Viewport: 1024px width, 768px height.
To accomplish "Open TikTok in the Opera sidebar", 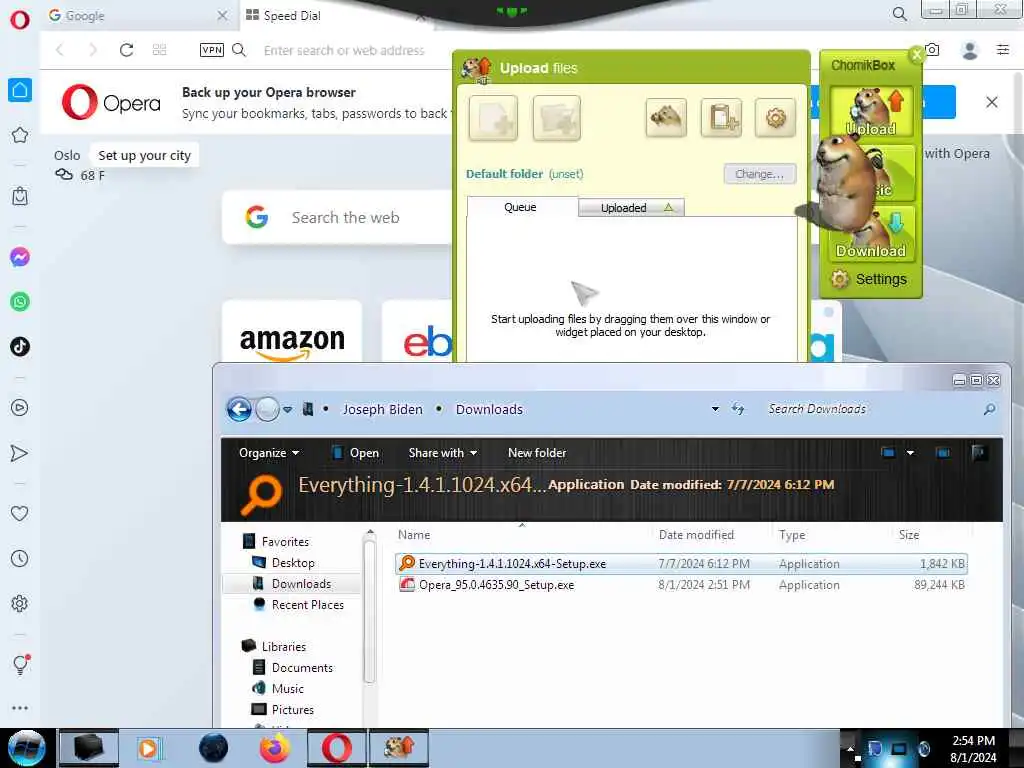I will tap(20, 346).
